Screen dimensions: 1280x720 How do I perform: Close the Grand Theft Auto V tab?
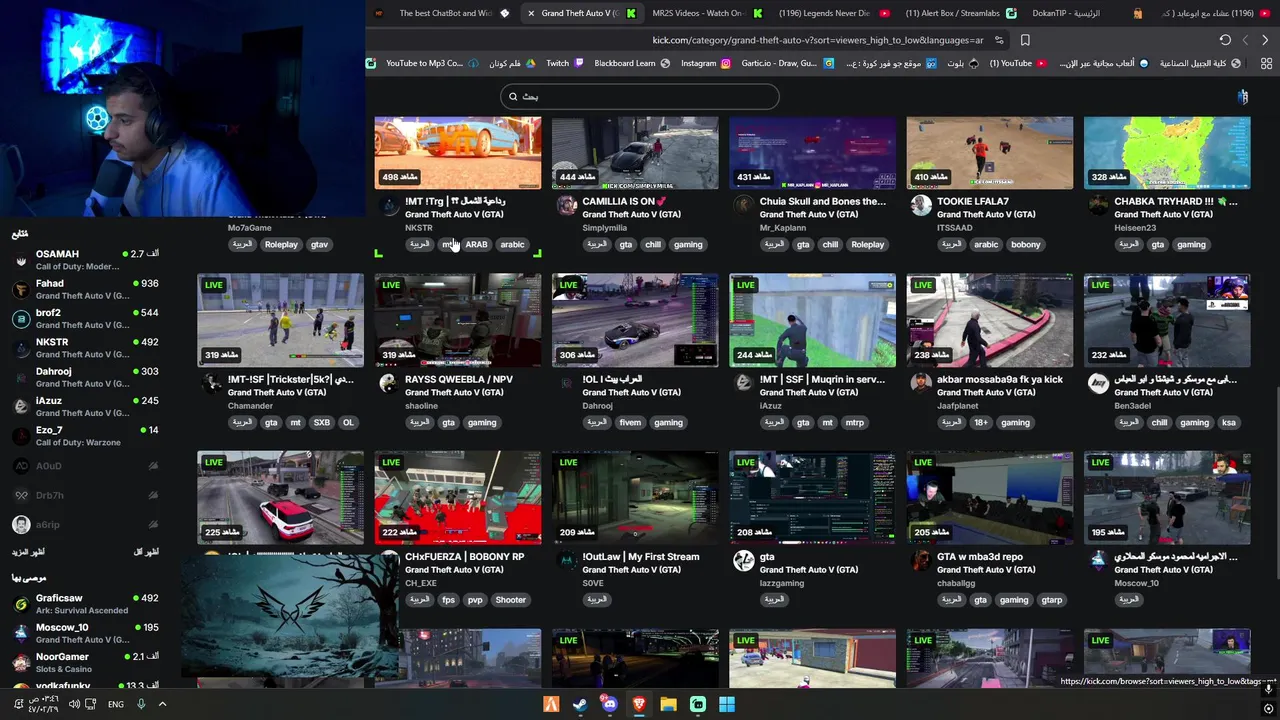[531, 13]
